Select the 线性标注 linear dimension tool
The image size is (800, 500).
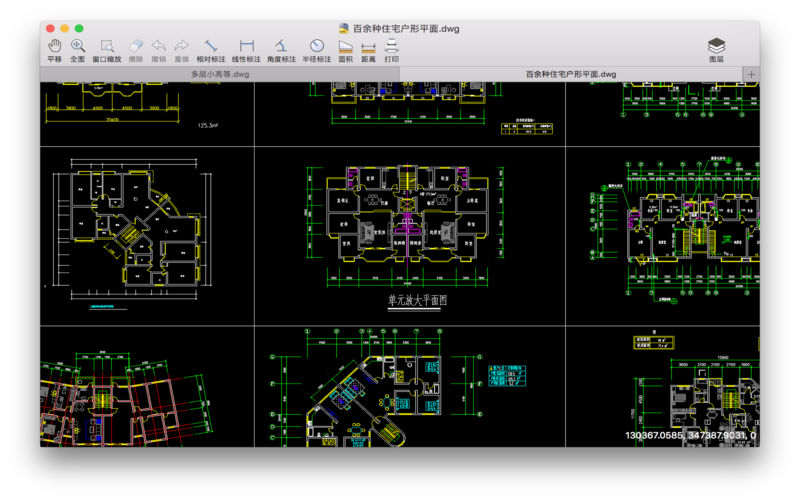pos(246,51)
